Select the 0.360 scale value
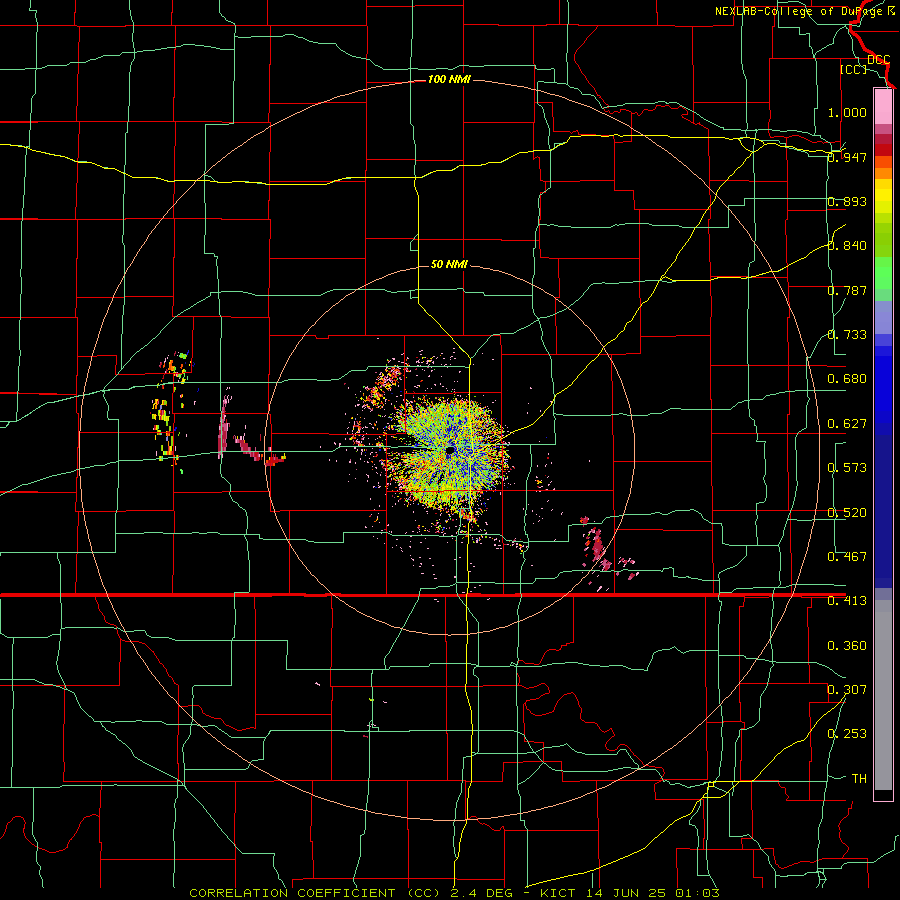The width and height of the screenshot is (900, 900). tap(847, 646)
